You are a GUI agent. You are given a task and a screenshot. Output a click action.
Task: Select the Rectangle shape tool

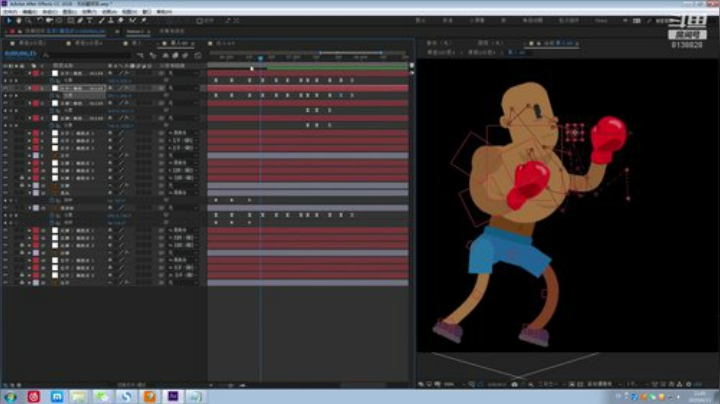[x=71, y=21]
